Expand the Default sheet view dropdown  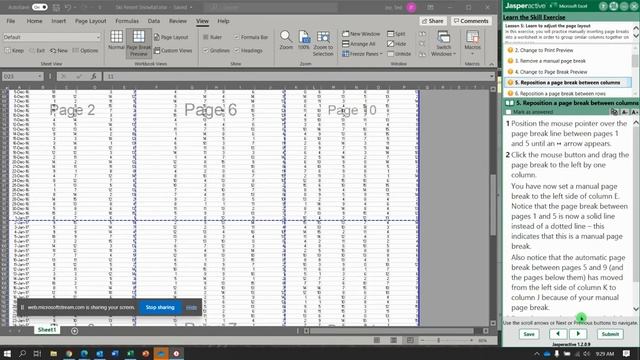pyautogui.click(x=98, y=37)
